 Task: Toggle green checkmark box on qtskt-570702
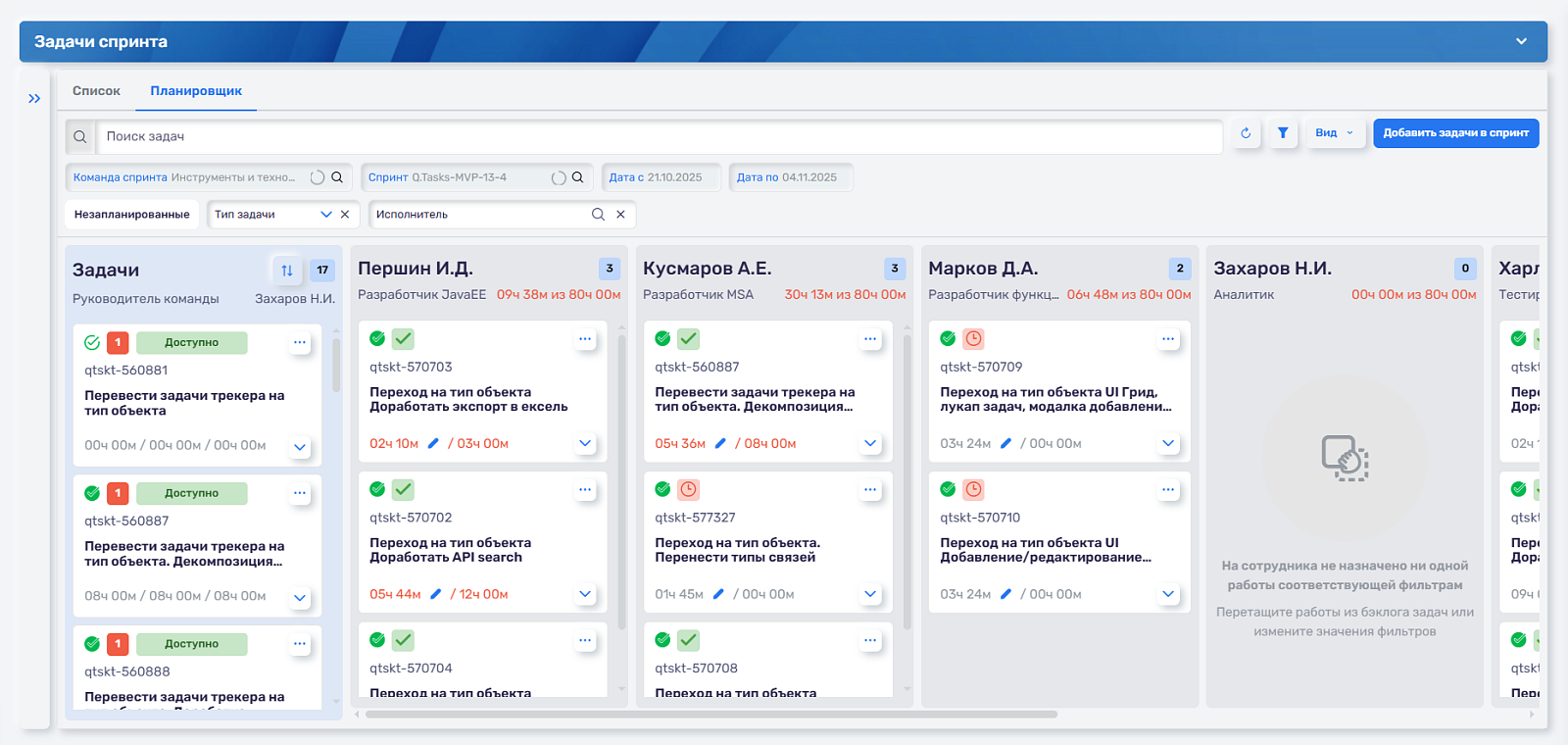pos(403,489)
